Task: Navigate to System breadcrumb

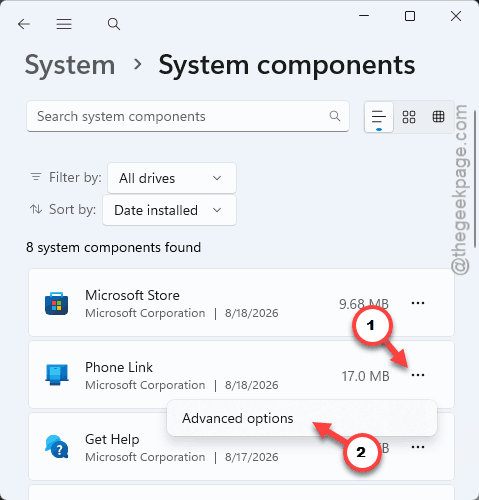Action: coord(70,65)
